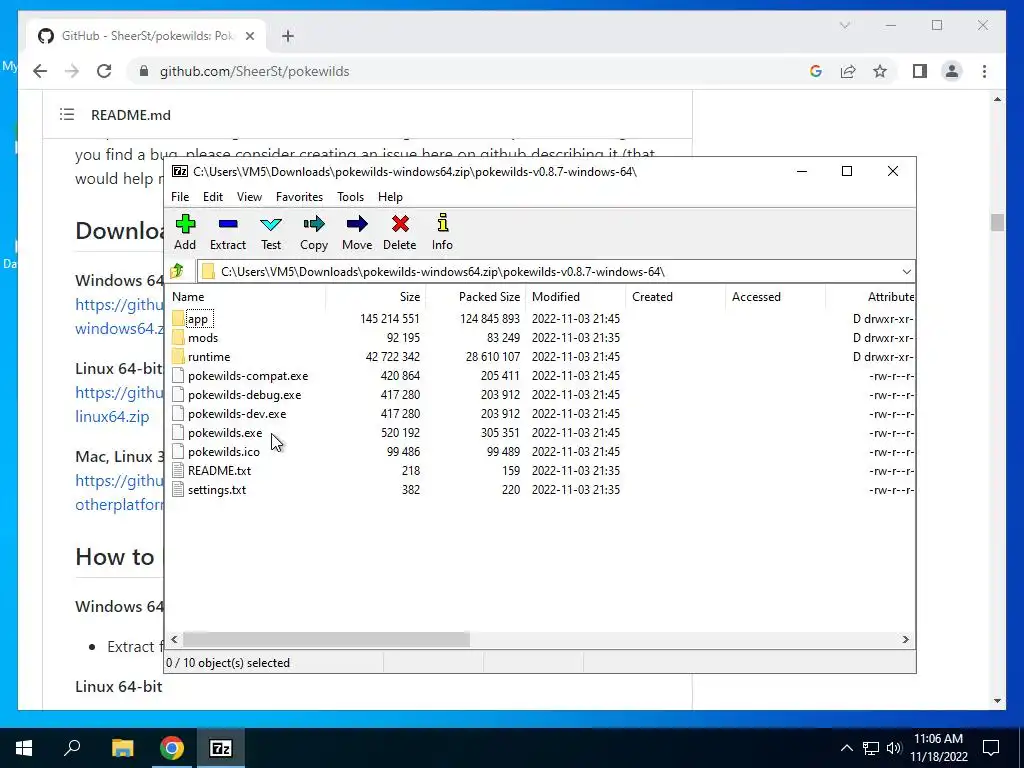Viewport: 1024px width, 768px height.
Task: Select the mods folder icon
Action: pos(178,338)
